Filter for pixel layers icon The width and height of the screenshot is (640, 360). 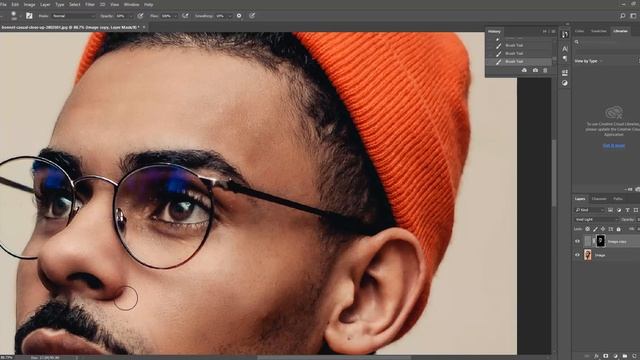pos(610,210)
